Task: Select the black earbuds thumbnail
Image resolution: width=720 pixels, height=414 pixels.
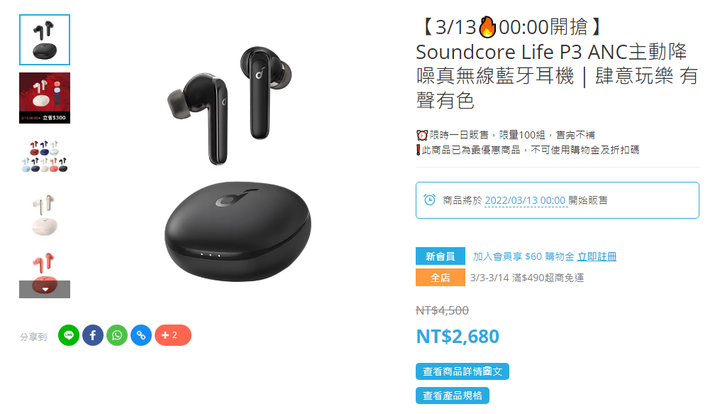Action: [45, 39]
